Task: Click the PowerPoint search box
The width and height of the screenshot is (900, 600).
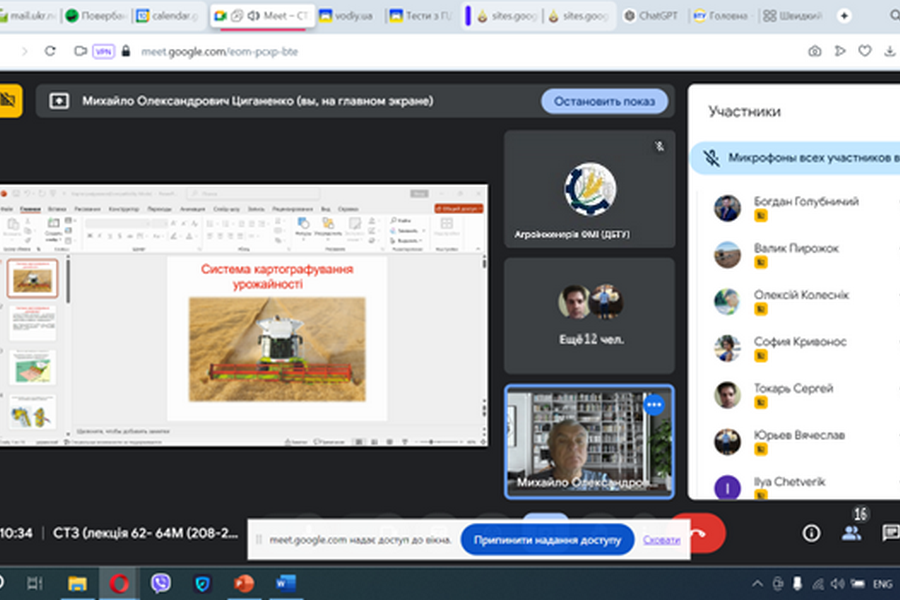Action: (253, 194)
